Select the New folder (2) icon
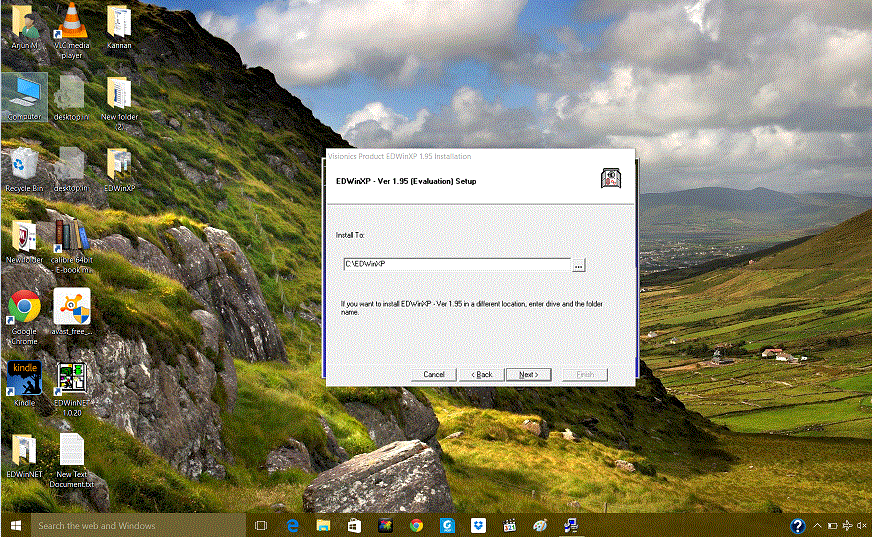 point(119,103)
